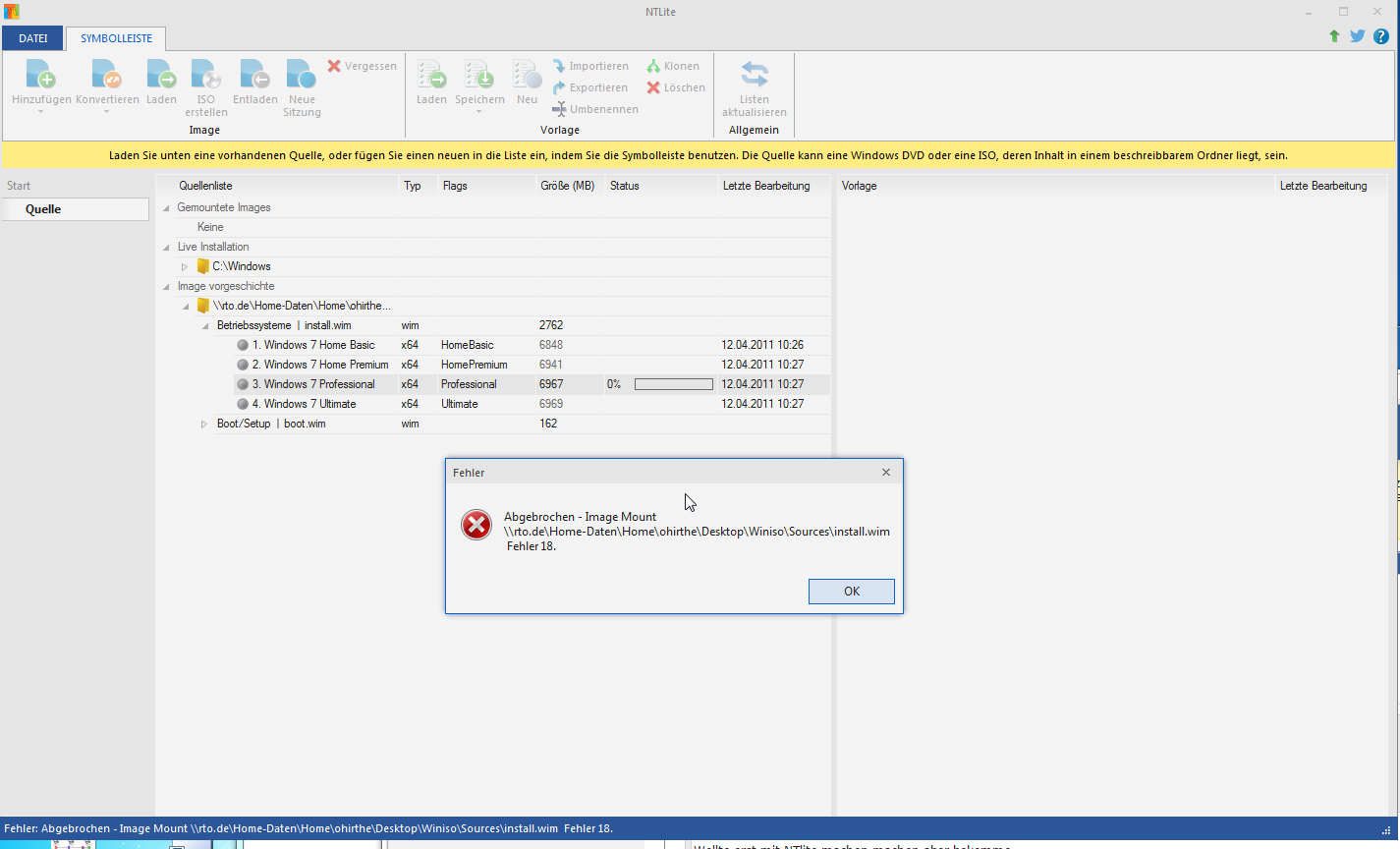The image size is (1400, 849).
Task: Click the Keine entry under Gemountete Images
Action: (210, 227)
